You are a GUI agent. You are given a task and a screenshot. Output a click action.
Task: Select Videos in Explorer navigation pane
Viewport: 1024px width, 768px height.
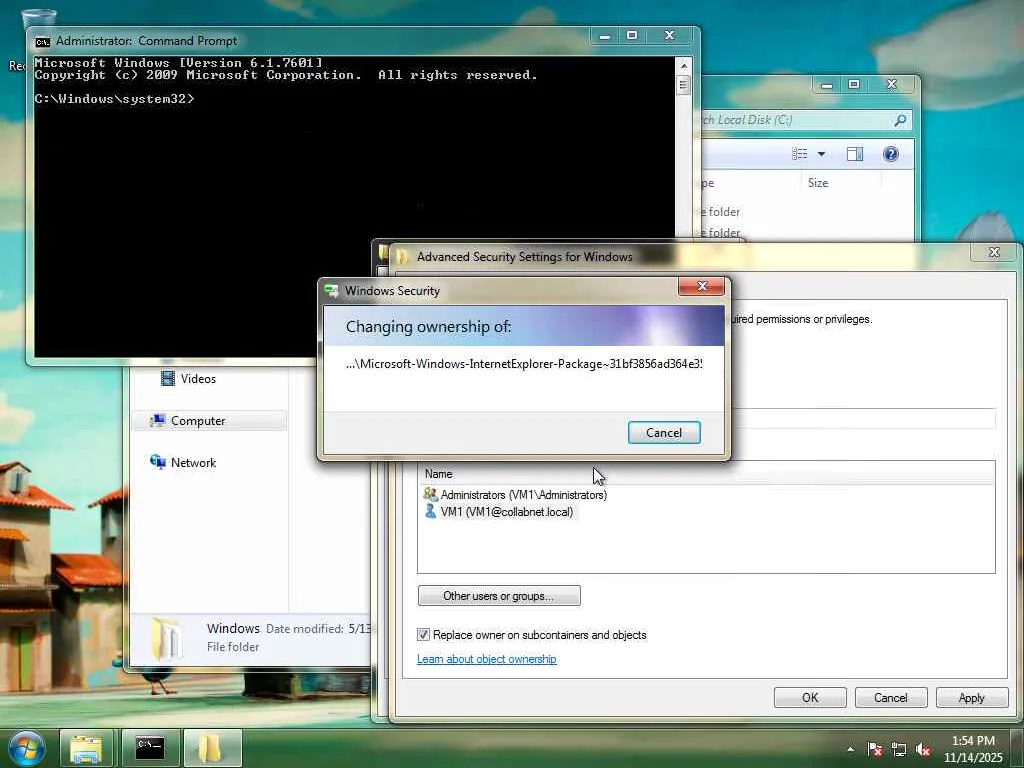pos(198,378)
